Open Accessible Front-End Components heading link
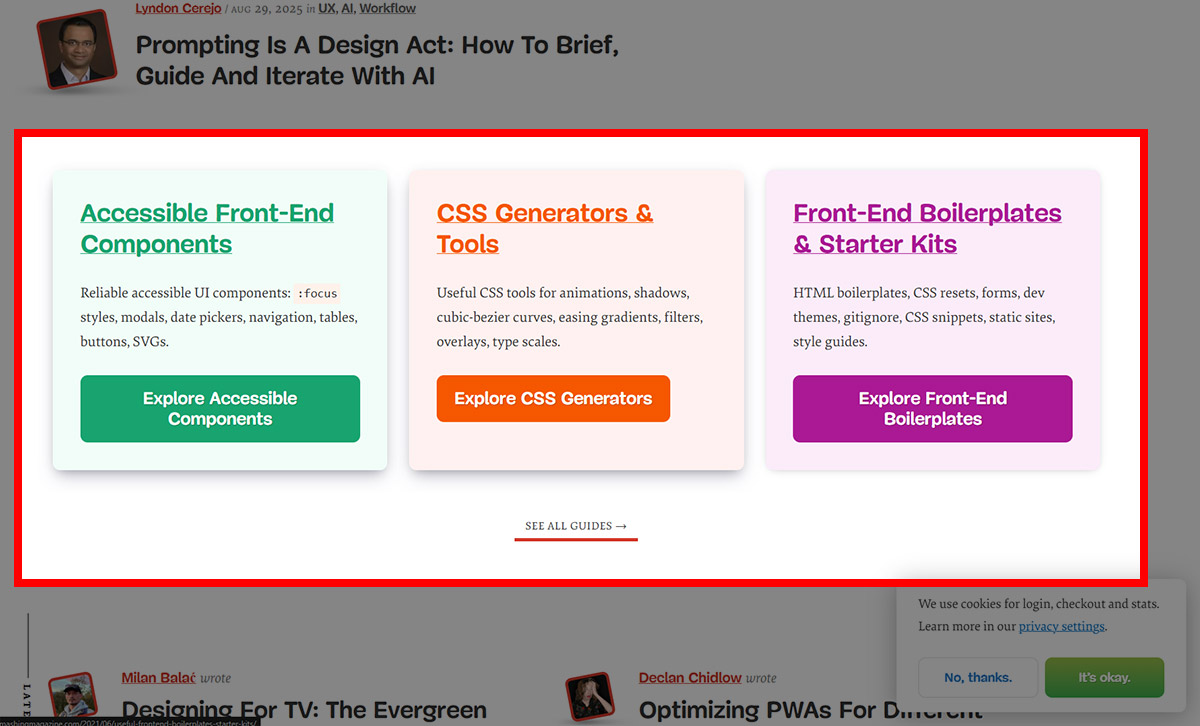The width and height of the screenshot is (1200, 726). [x=207, y=228]
